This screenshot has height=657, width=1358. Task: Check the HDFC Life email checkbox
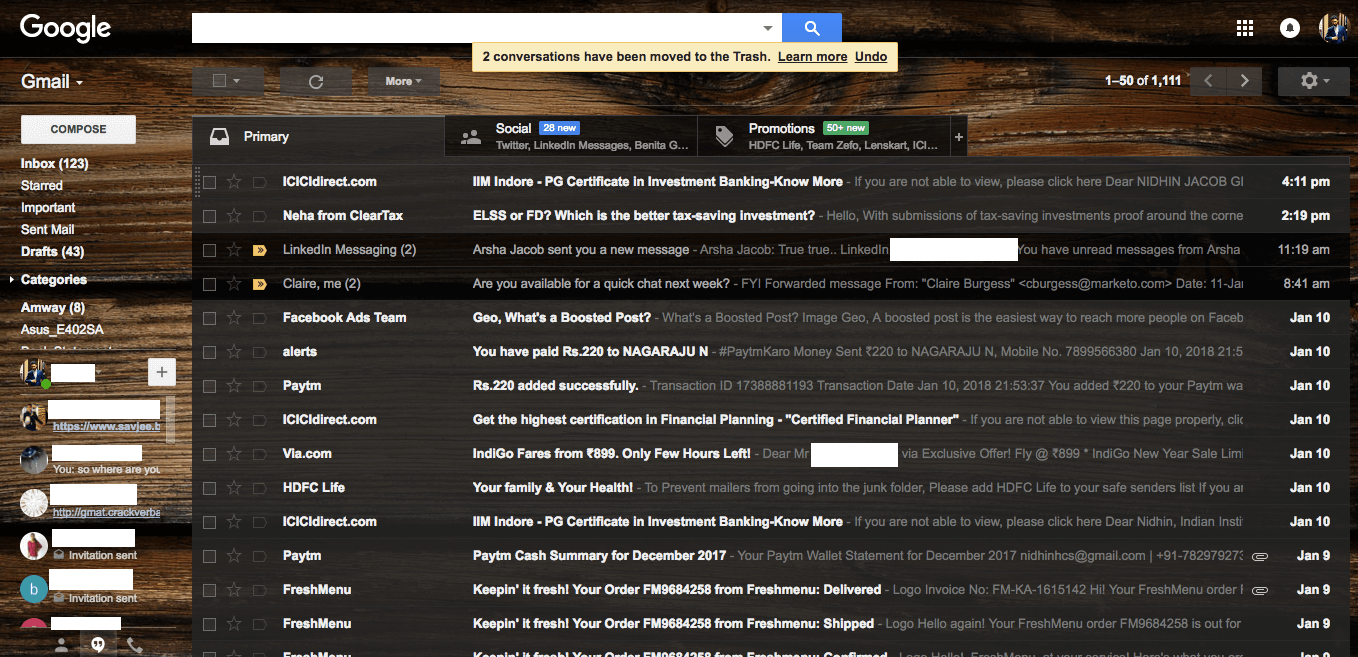[x=209, y=488]
